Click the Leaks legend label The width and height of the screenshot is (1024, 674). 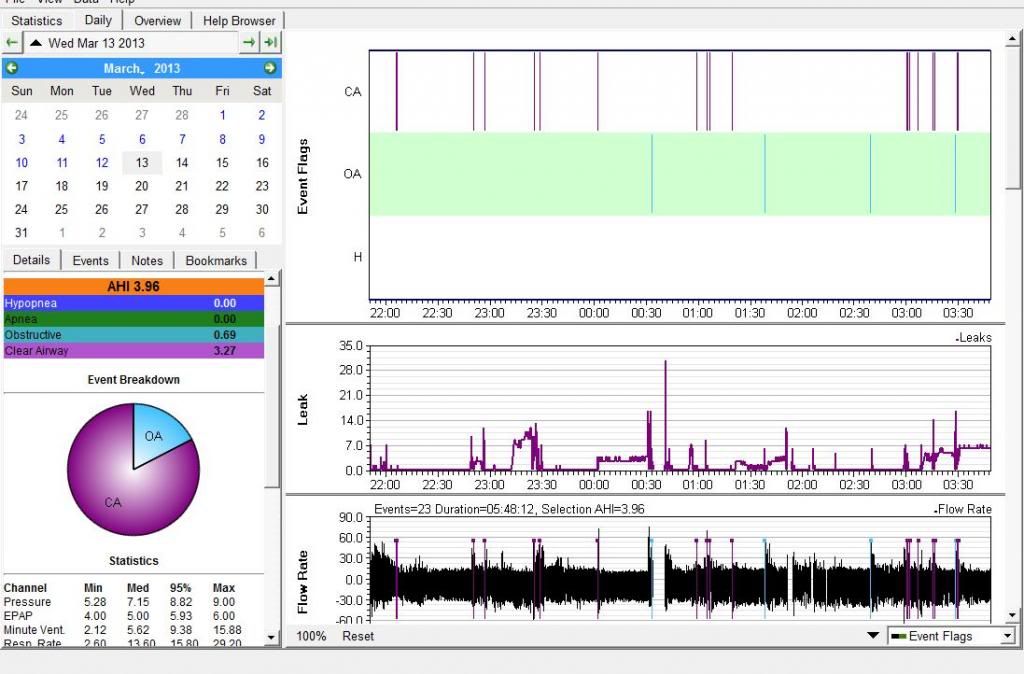tap(974, 338)
